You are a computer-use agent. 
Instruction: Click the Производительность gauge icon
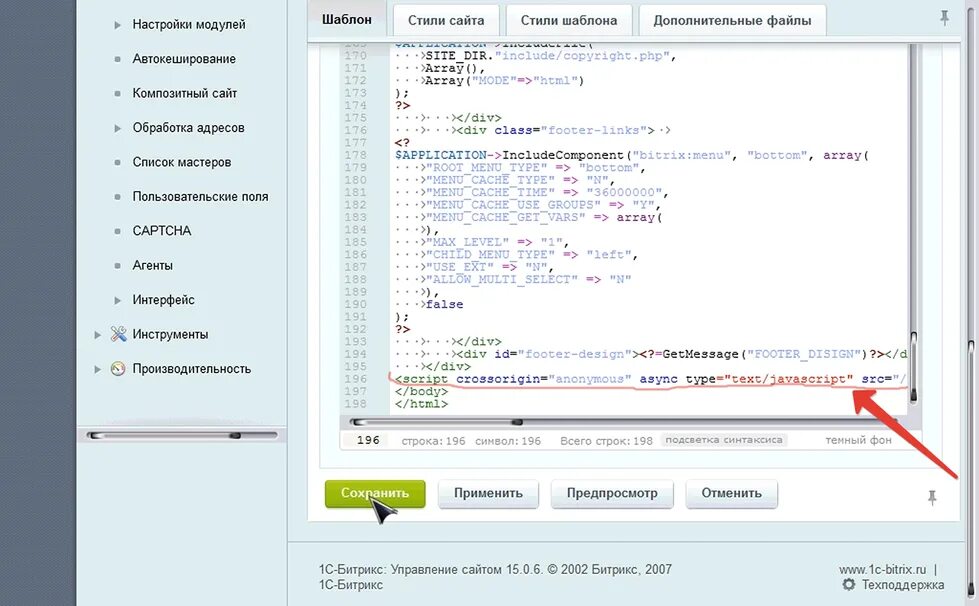click(x=118, y=369)
